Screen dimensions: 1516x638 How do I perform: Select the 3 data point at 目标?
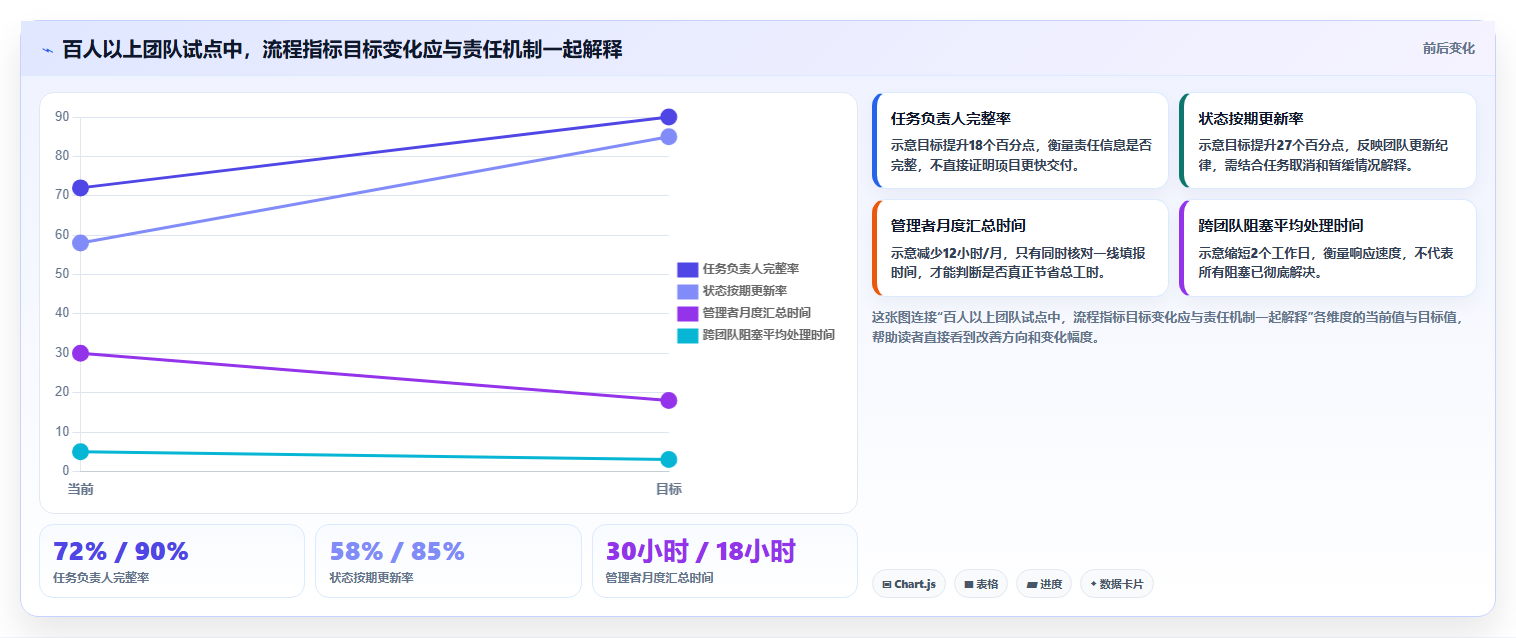click(669, 460)
